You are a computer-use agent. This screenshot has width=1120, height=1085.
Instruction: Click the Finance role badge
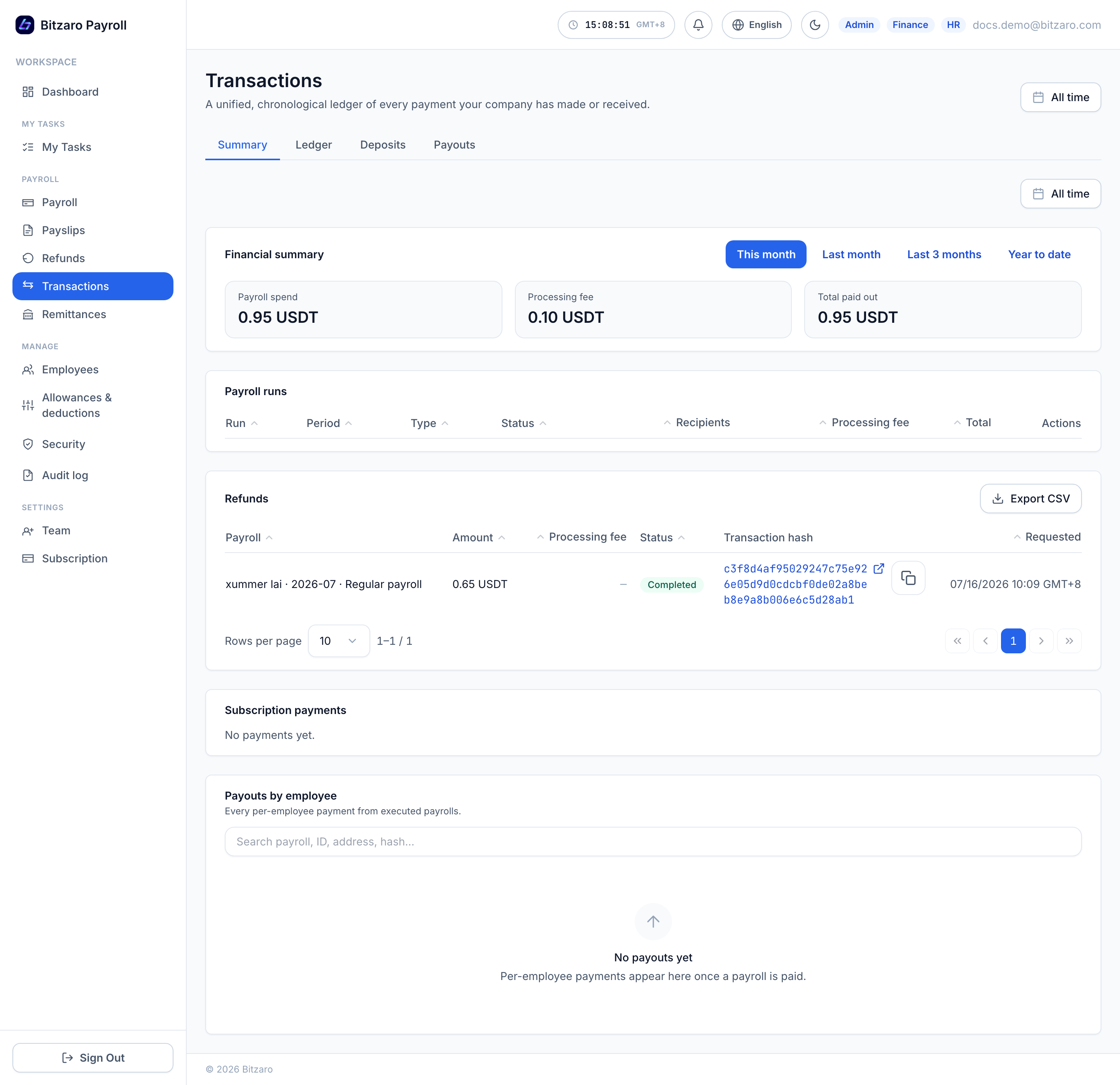[x=910, y=24]
